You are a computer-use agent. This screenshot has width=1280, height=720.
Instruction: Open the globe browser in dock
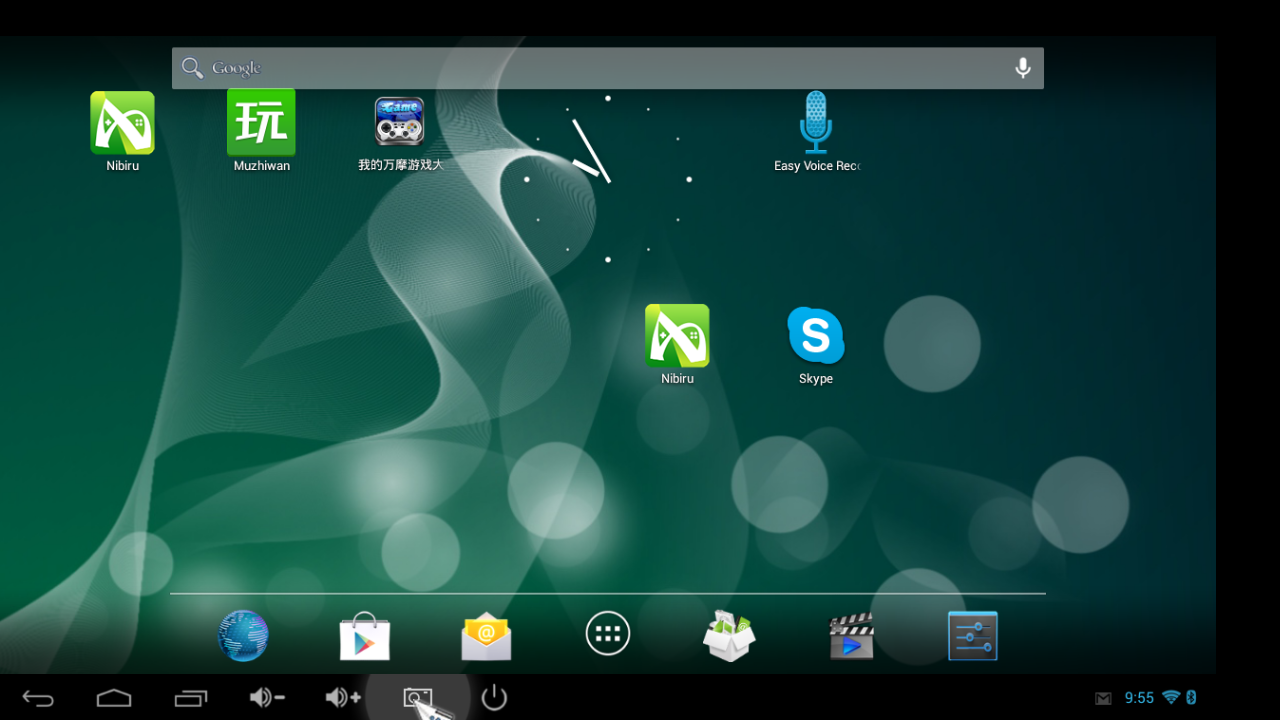coord(243,636)
